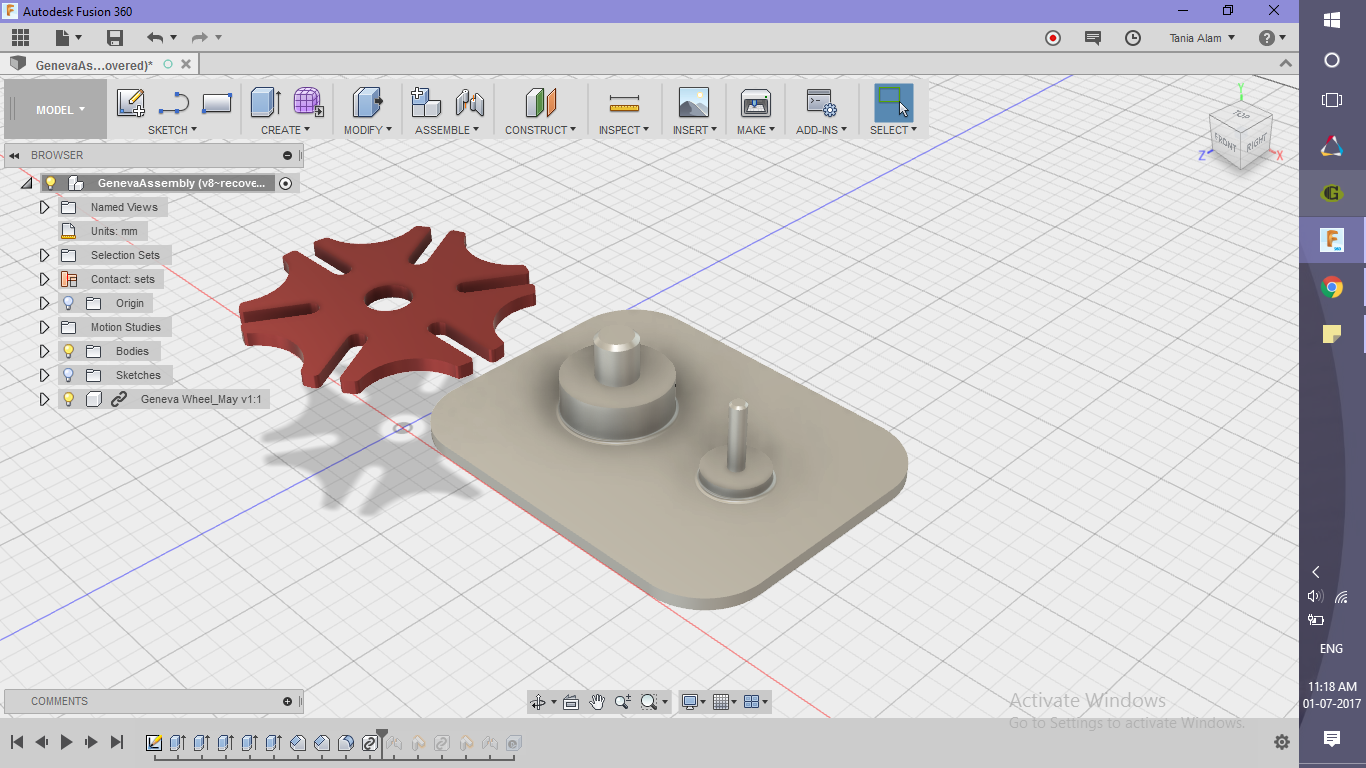Select the Zoom magnifier plus tool
This screenshot has width=1366, height=768.
[623, 702]
